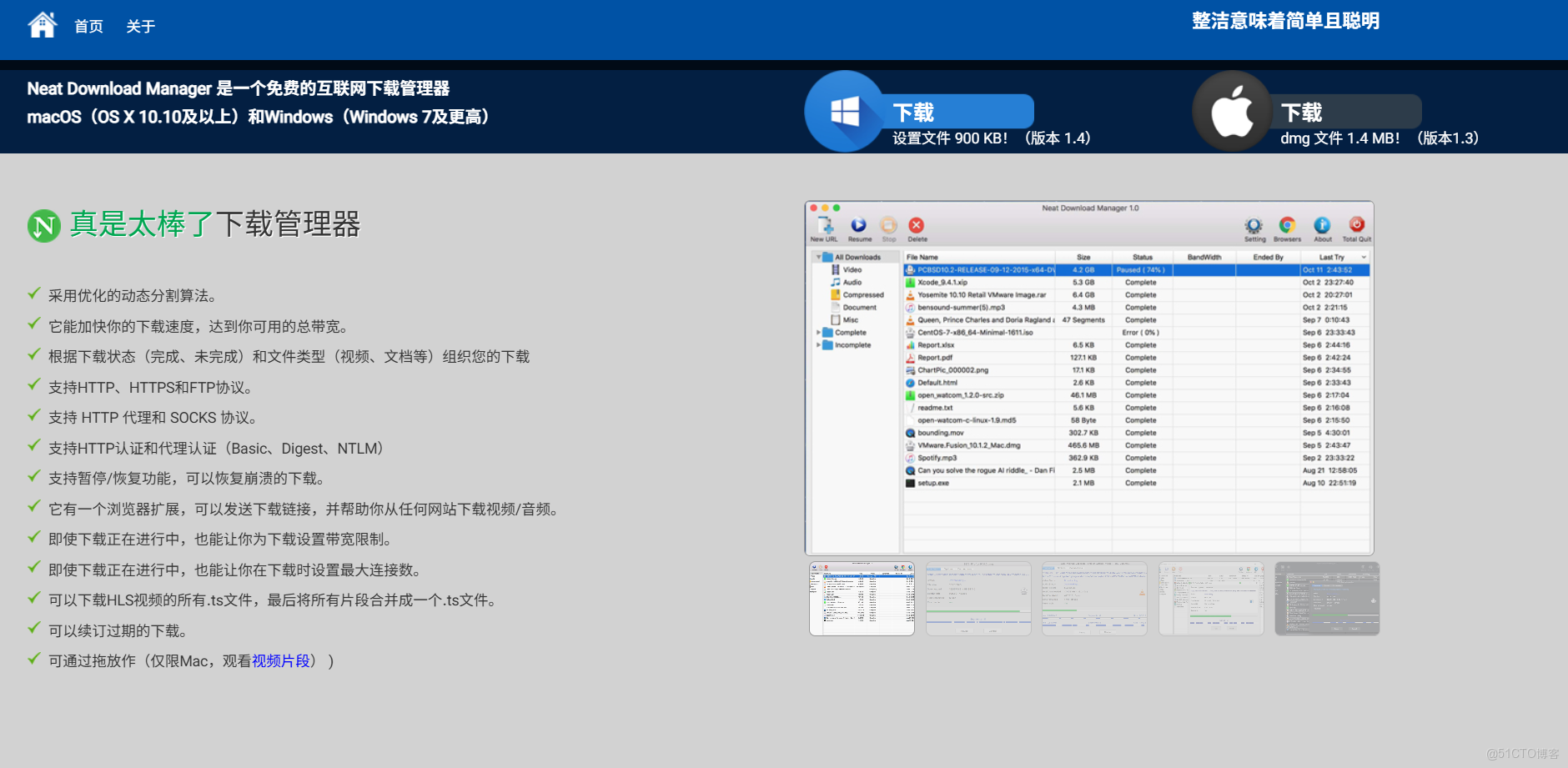This screenshot has height=768, width=1568.
Task: Click the home house icon
Action: [x=43, y=25]
